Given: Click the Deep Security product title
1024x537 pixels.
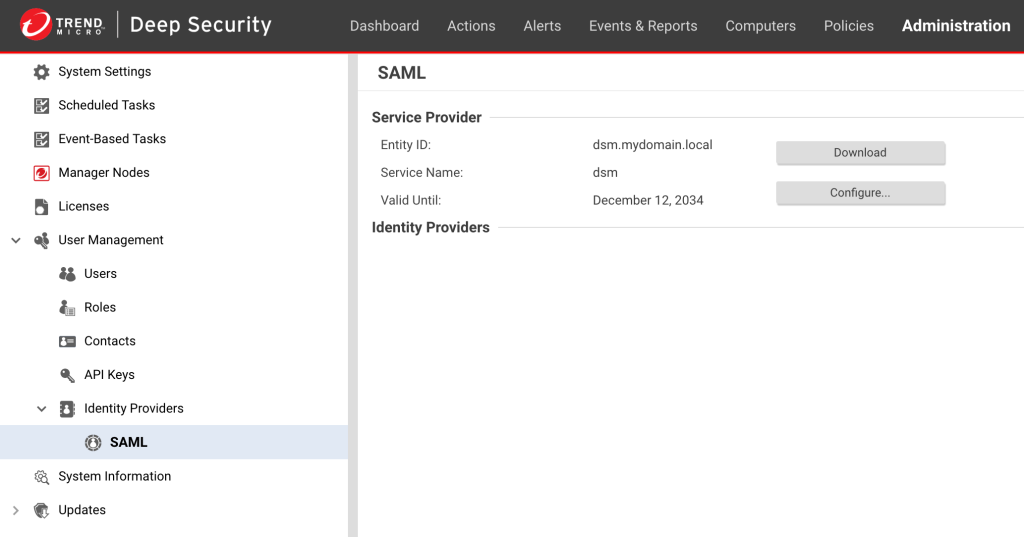Looking at the screenshot, I should pyautogui.click(x=200, y=25).
